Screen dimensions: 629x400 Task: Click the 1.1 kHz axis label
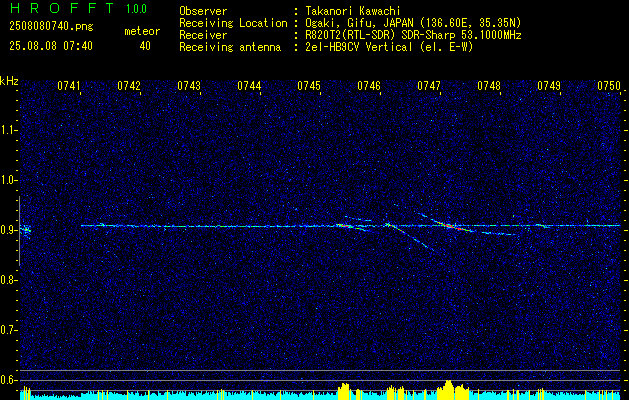pyautogui.click(x=8, y=130)
